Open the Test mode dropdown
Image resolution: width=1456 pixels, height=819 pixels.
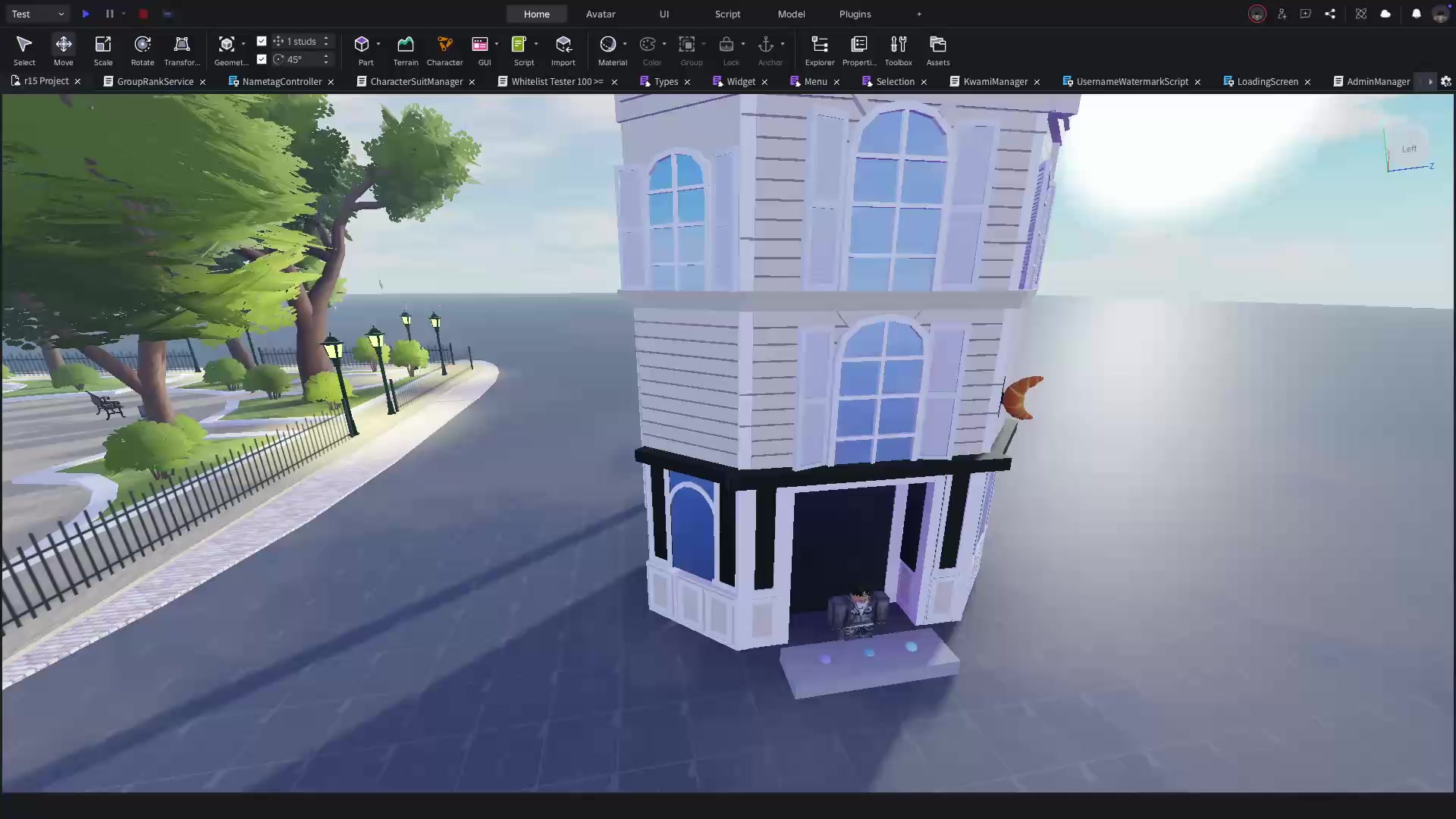[37, 14]
